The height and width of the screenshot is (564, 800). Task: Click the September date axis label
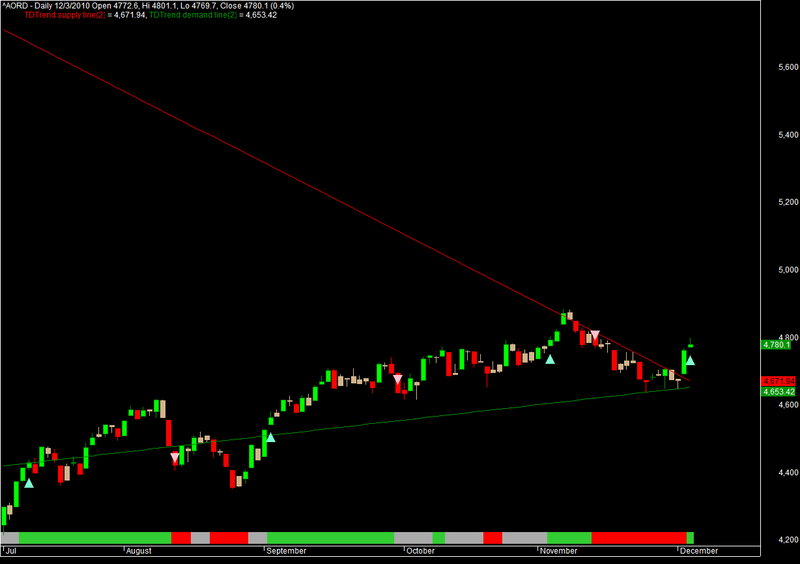tap(286, 551)
